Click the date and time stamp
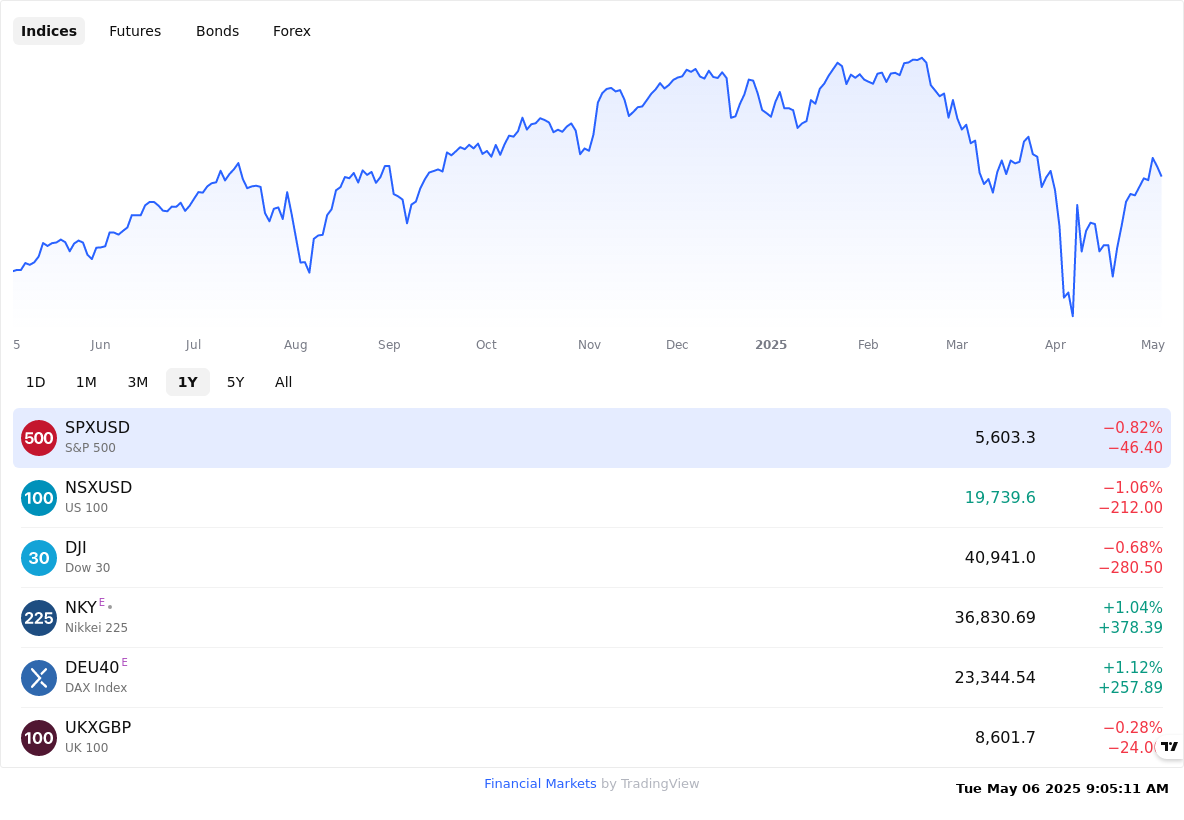This screenshot has height=820, width=1184. (x=1062, y=788)
